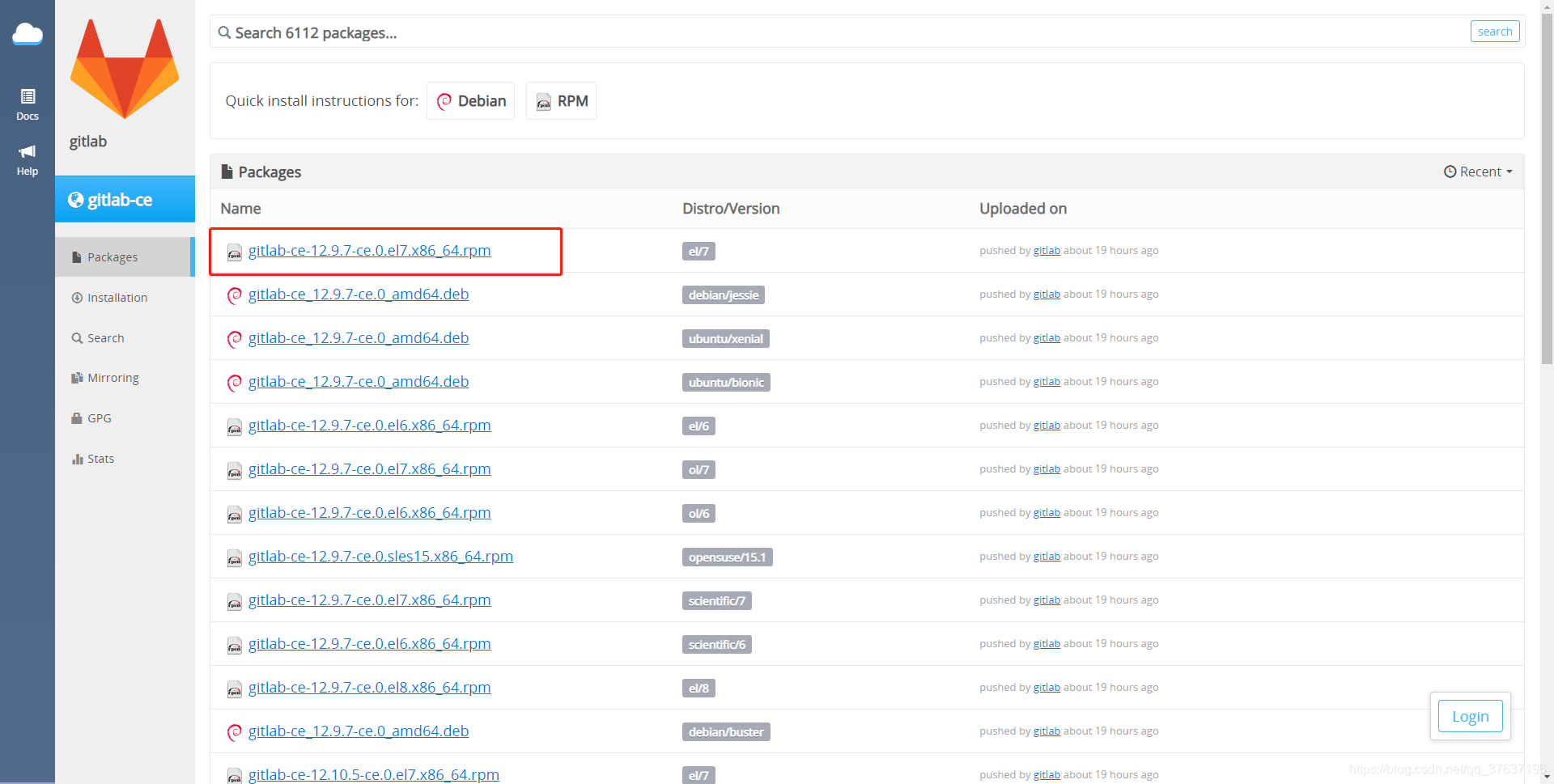Click the "Uploaded on" column header
The height and width of the screenshot is (784, 1554).
click(1023, 209)
